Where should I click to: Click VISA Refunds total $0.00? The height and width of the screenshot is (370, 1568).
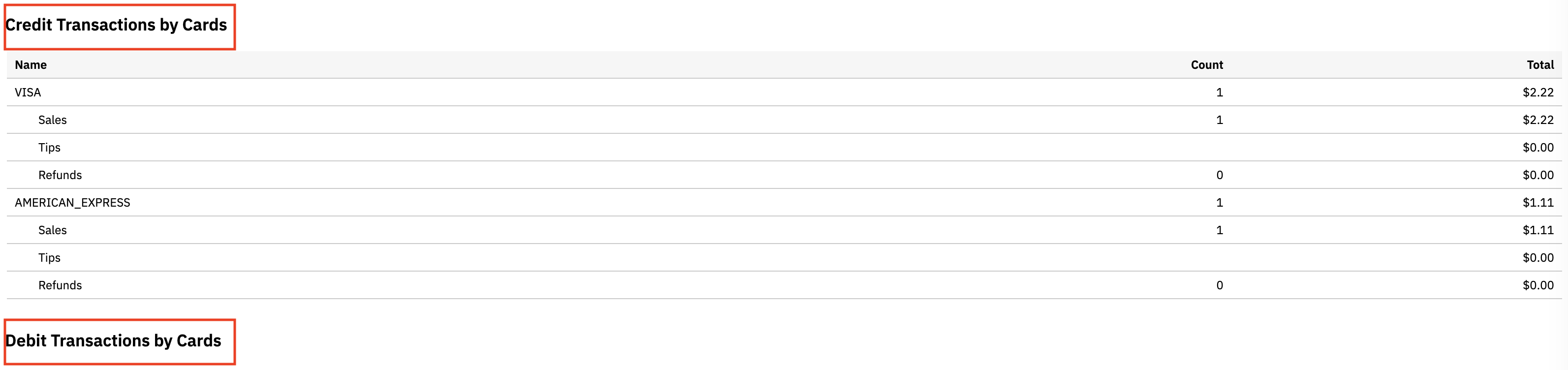coord(1538,175)
